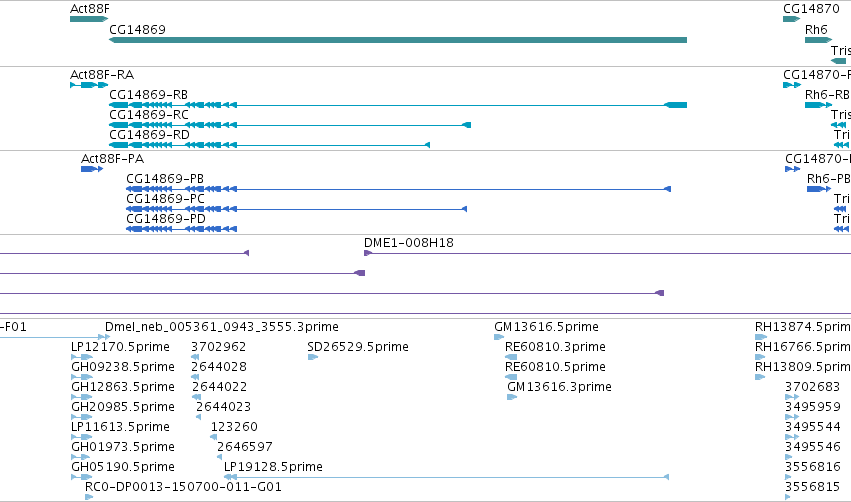The width and height of the screenshot is (851, 502).
Task: Click EST LP12170.5prime
Action: (x=120, y=347)
